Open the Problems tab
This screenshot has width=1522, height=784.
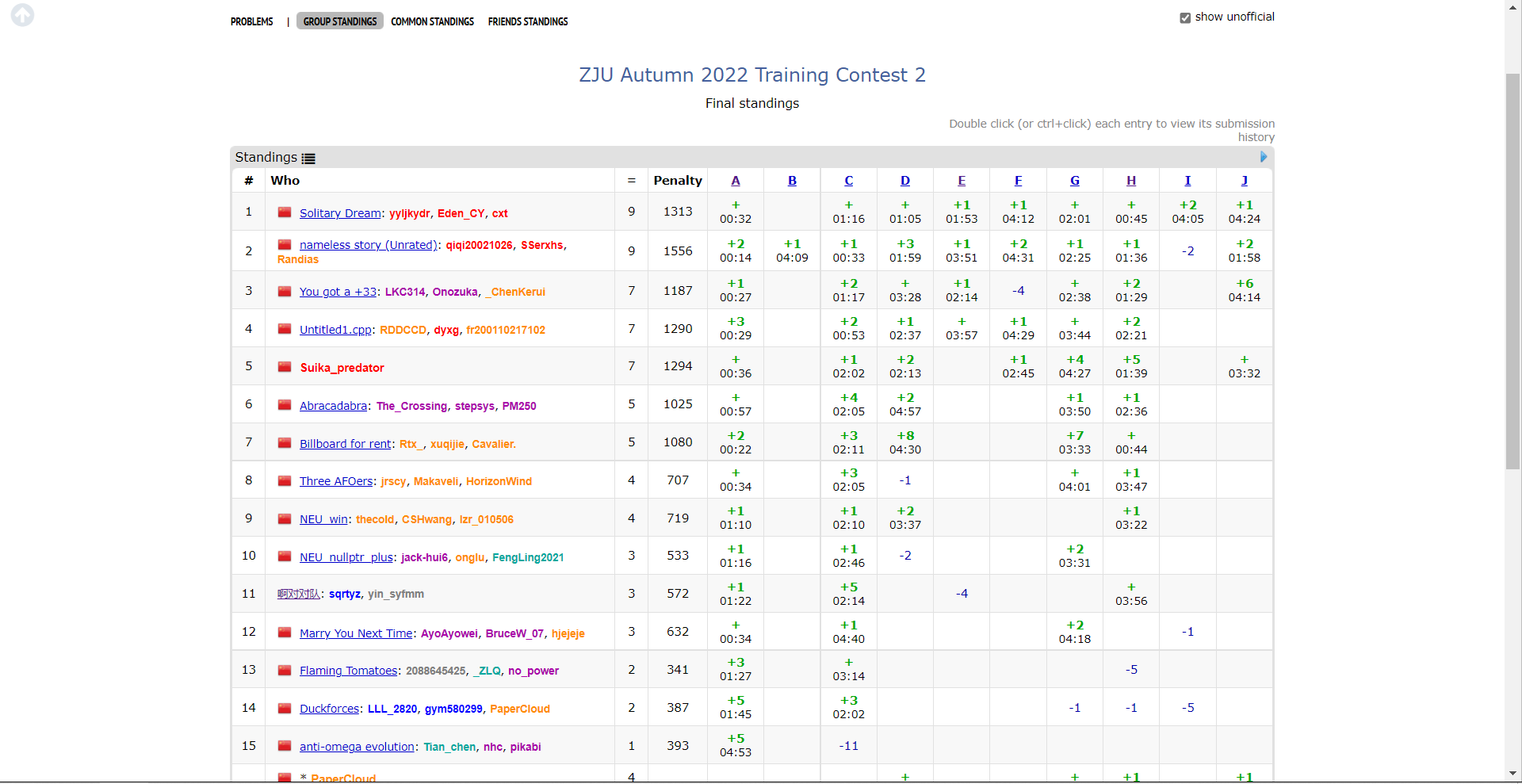(251, 21)
